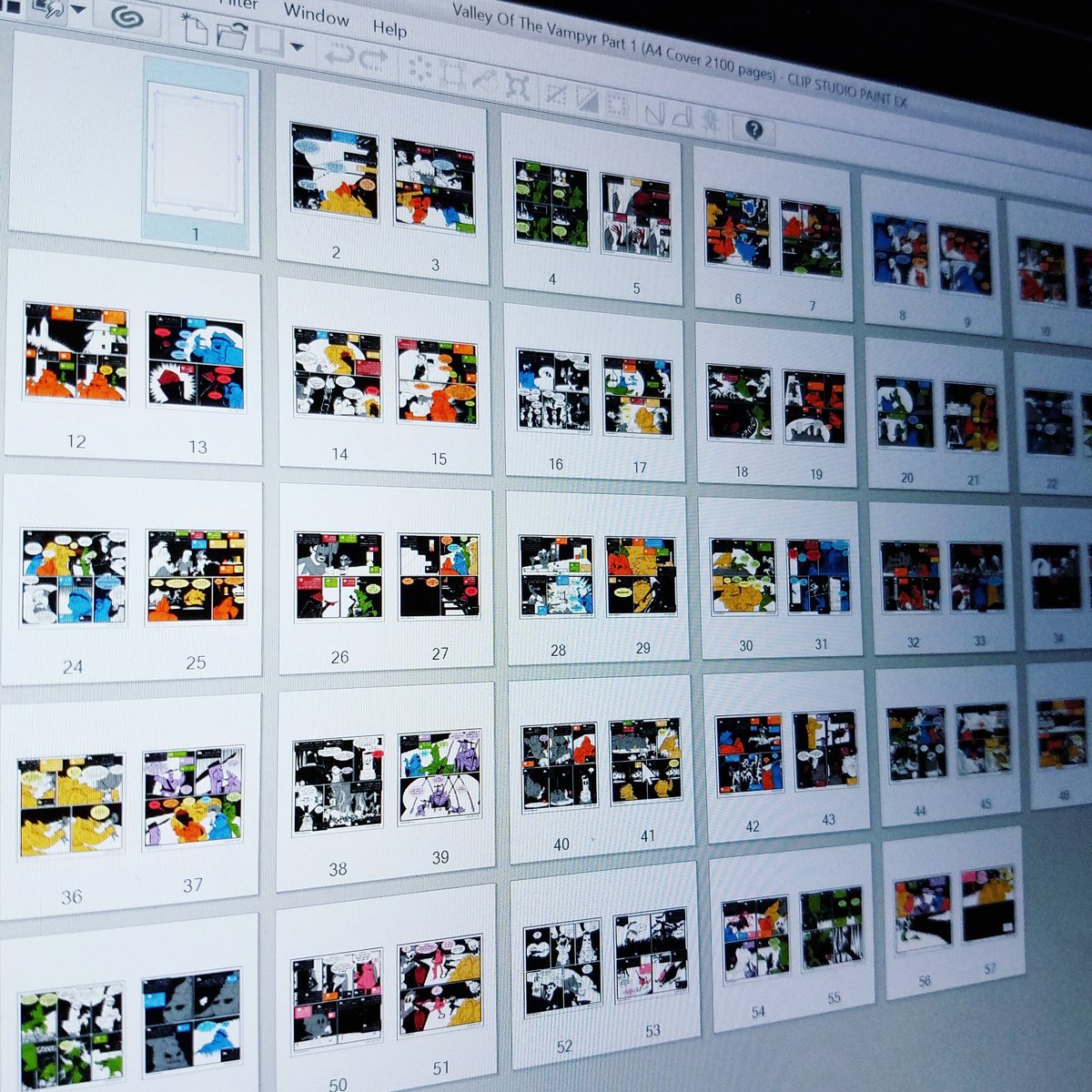The height and width of the screenshot is (1092, 1092).
Task: Select page 26 thumbnail
Action: coord(339,576)
